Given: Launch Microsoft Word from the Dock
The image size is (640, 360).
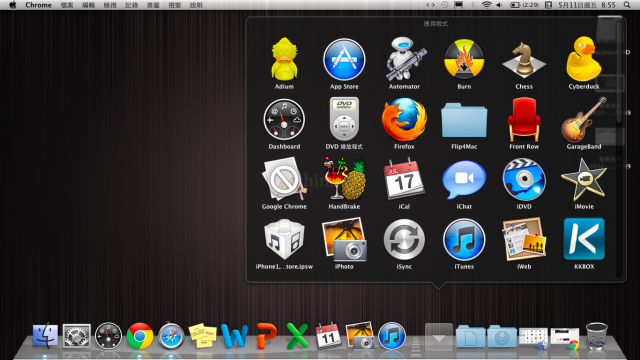Looking at the screenshot, I should point(234,336).
